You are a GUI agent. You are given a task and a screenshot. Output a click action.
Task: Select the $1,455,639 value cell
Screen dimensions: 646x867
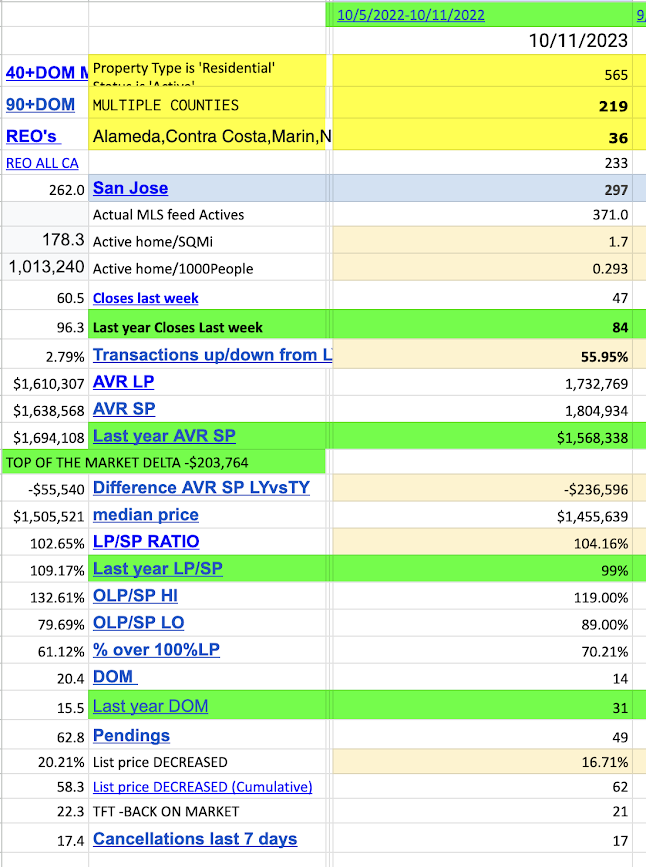coord(482,515)
